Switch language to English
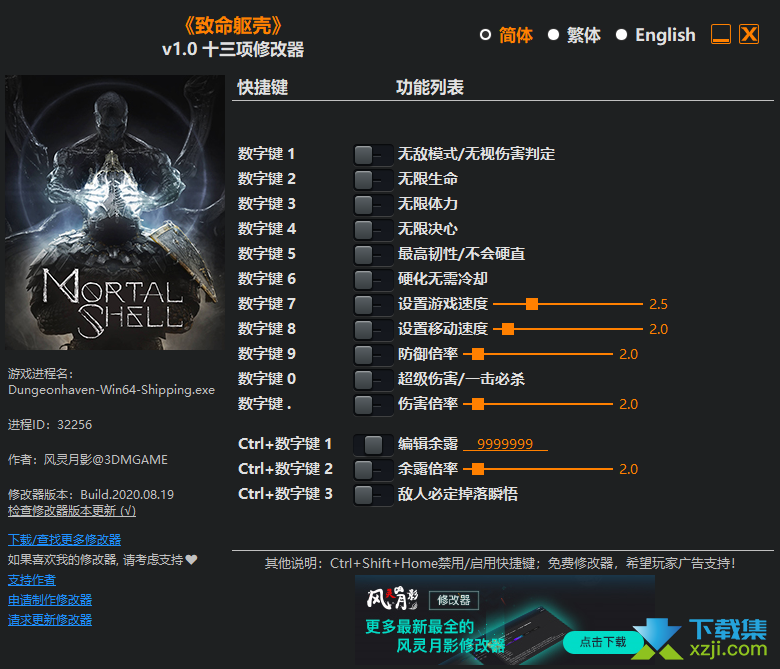 (656, 35)
